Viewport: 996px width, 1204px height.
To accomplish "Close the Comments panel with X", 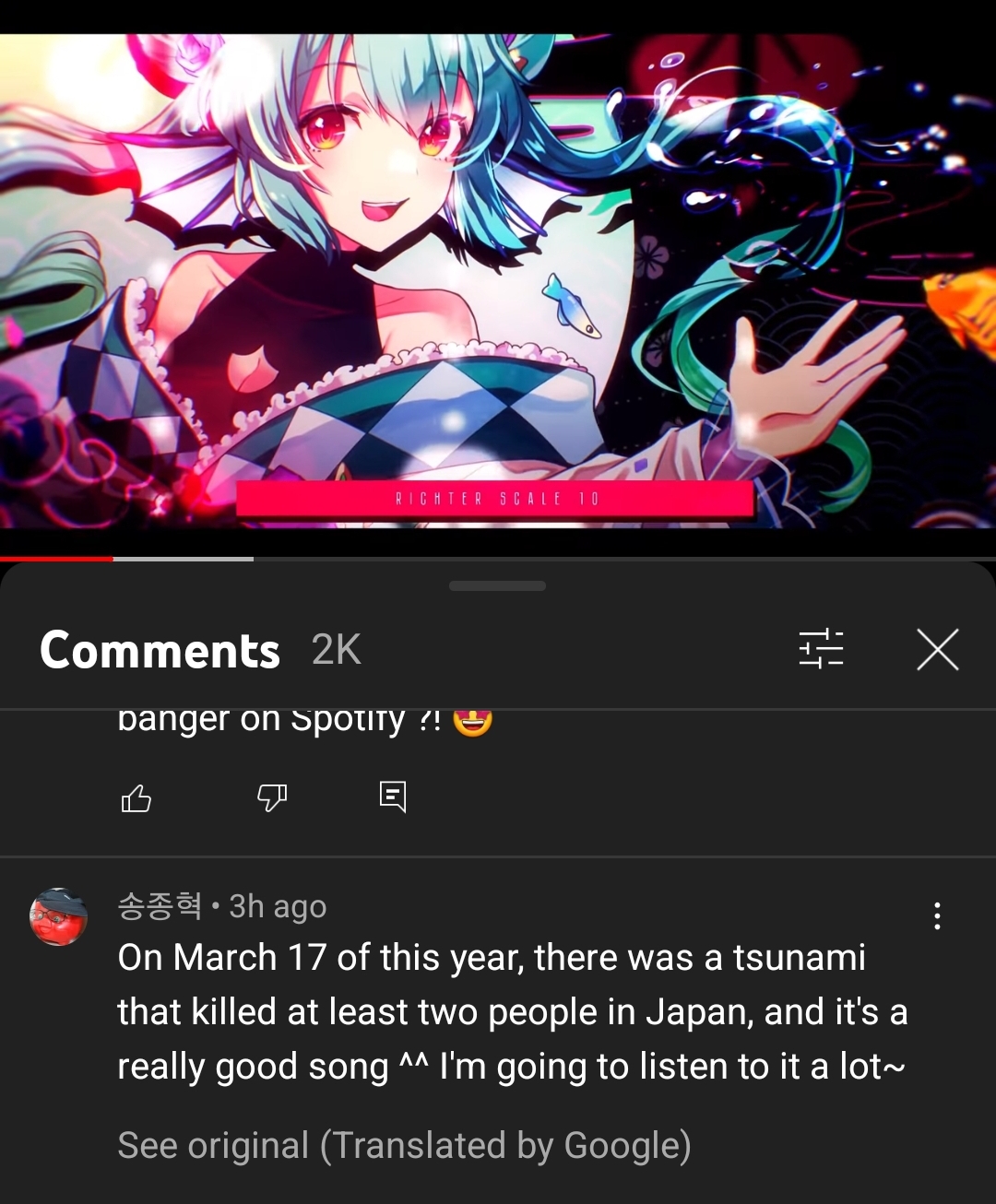I will (x=938, y=649).
